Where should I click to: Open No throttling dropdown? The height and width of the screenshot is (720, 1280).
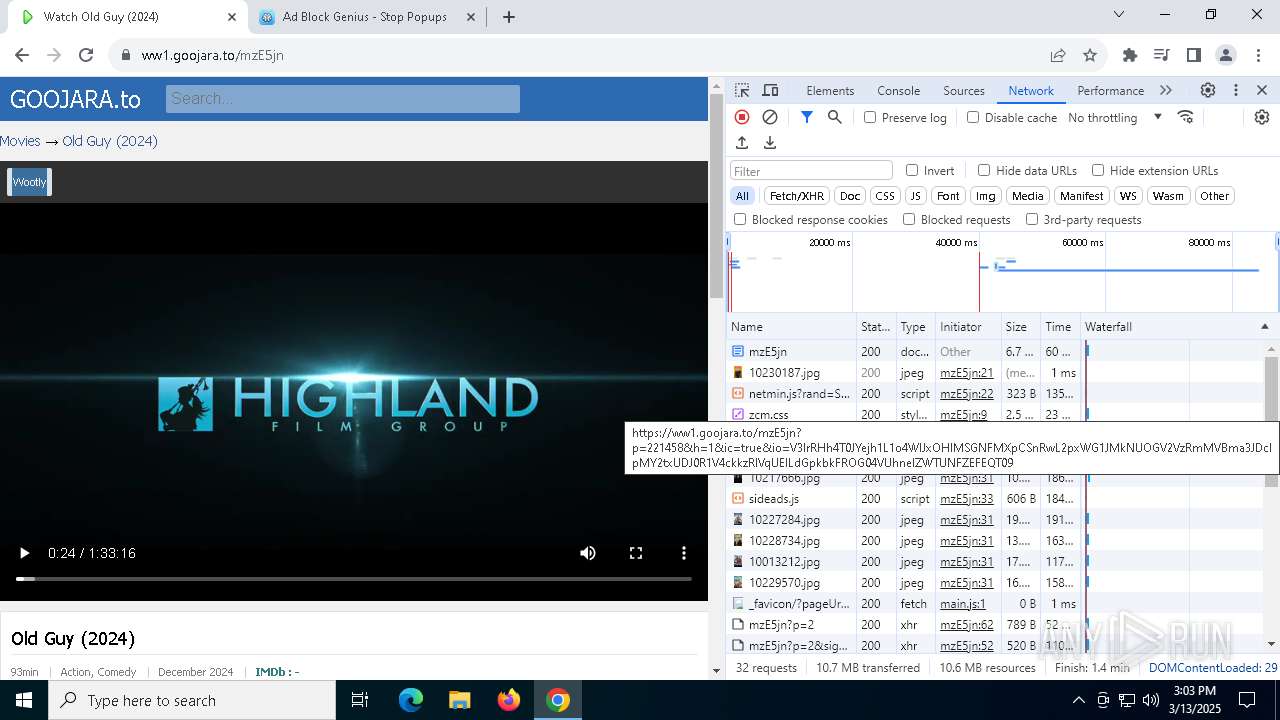pos(1115,117)
